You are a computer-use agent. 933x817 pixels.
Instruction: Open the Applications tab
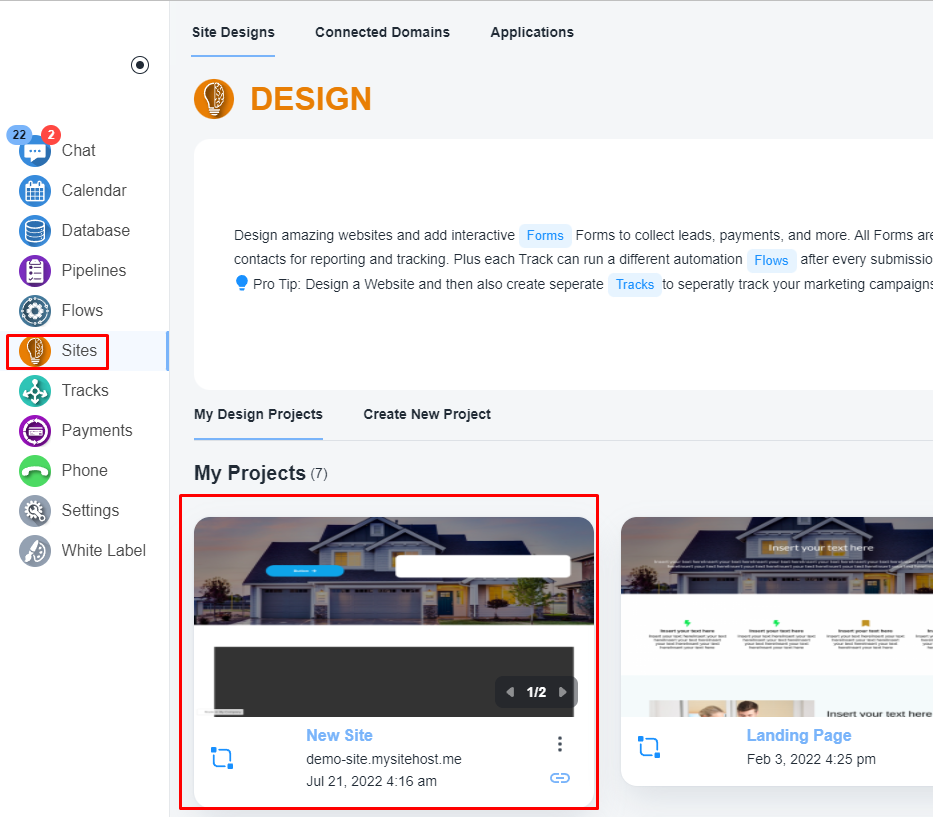(532, 32)
